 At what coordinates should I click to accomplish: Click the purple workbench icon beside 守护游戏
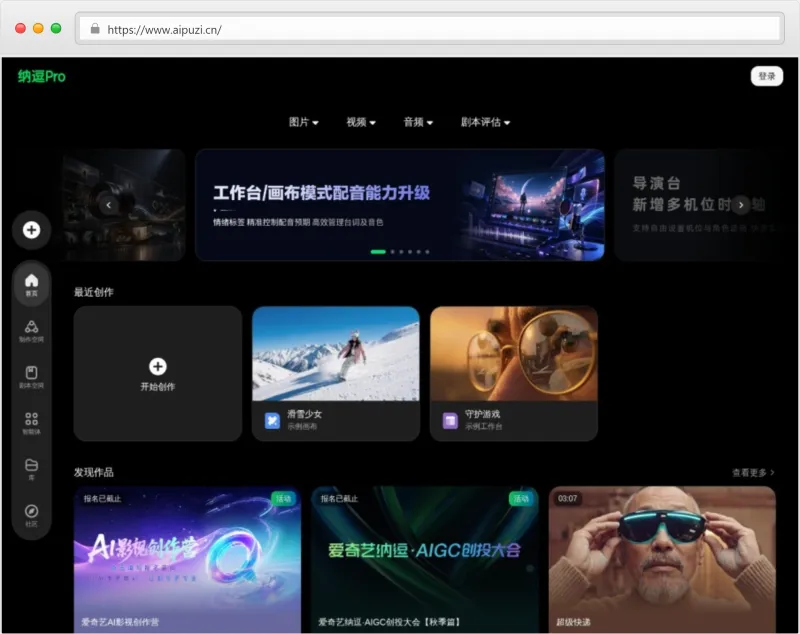pos(450,420)
